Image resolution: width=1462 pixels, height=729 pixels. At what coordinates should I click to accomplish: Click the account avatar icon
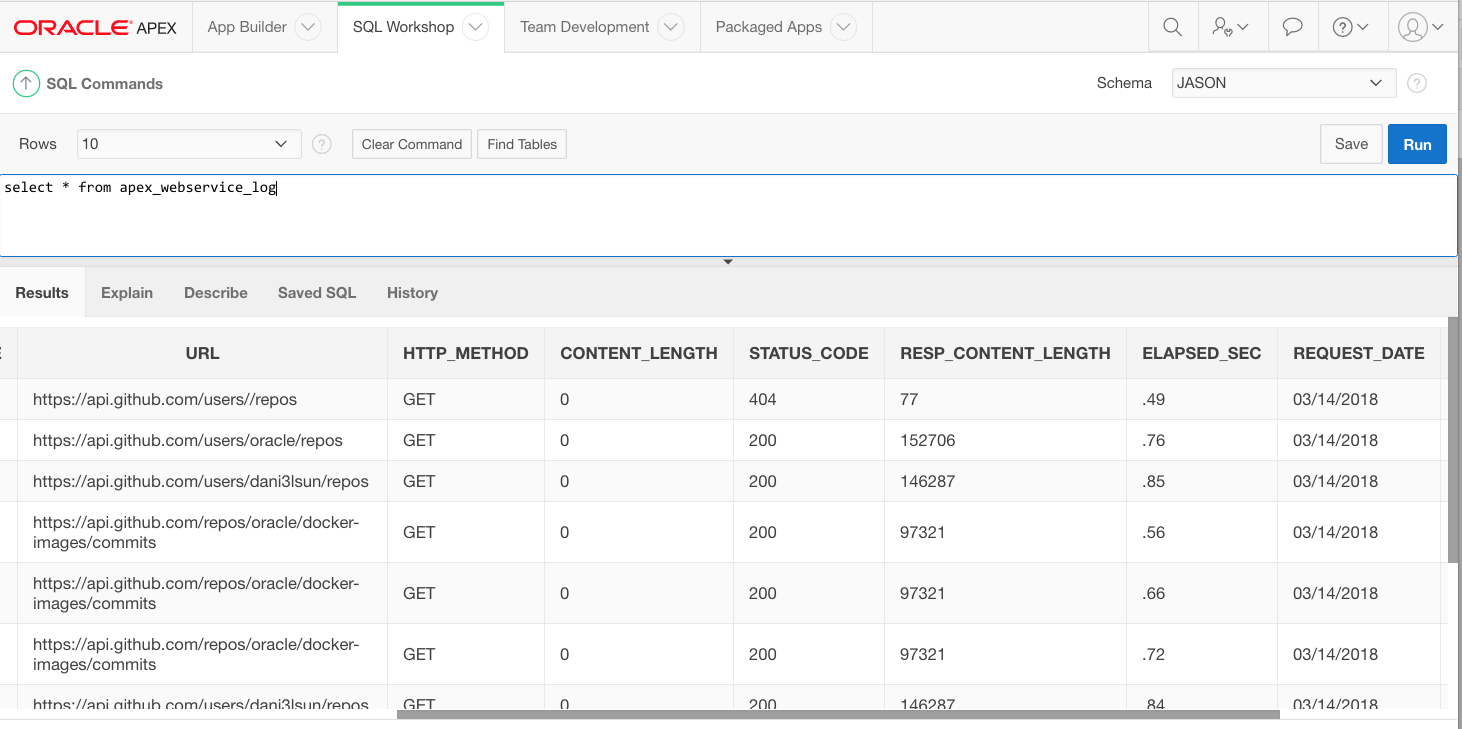1413,27
